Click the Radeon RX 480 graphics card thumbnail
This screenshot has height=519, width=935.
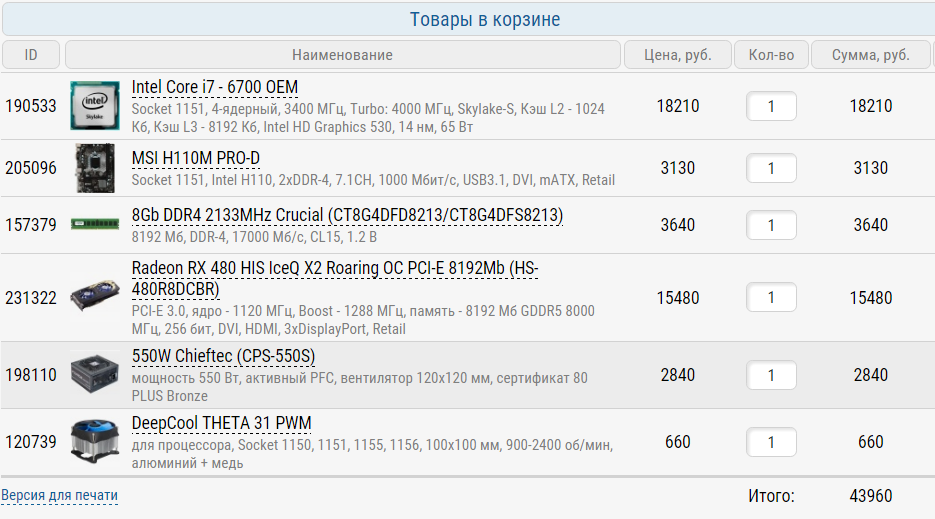(x=95, y=295)
